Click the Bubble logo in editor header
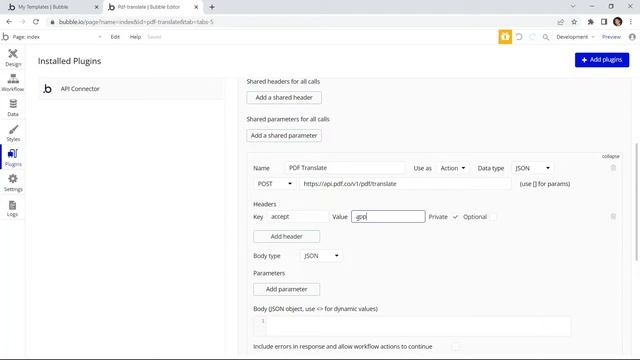The height and width of the screenshot is (360, 640). coord(5,37)
